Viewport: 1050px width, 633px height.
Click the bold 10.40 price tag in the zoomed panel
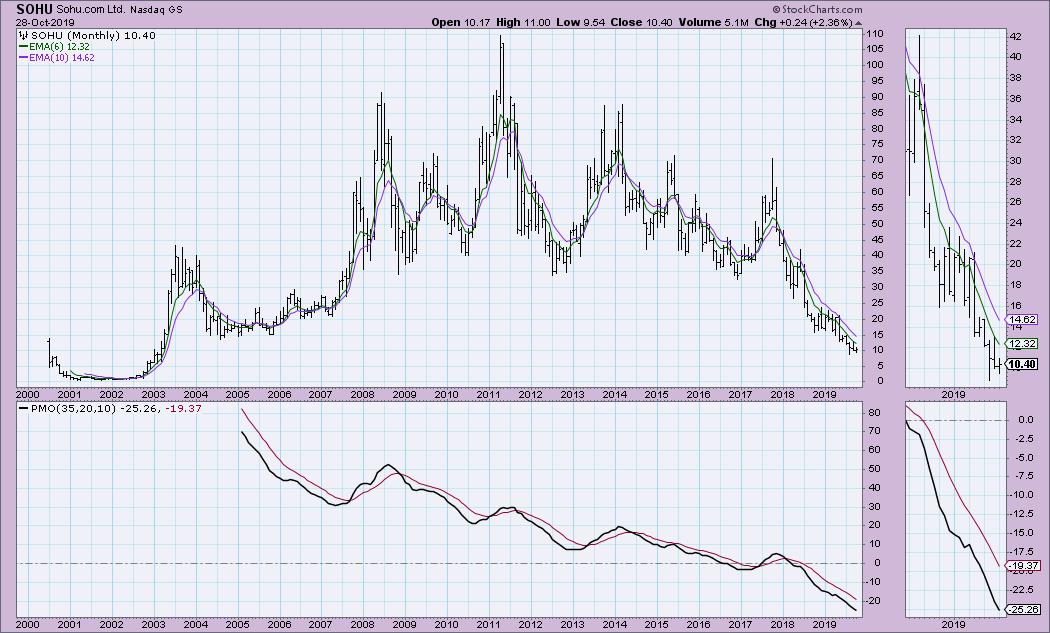click(x=1023, y=364)
